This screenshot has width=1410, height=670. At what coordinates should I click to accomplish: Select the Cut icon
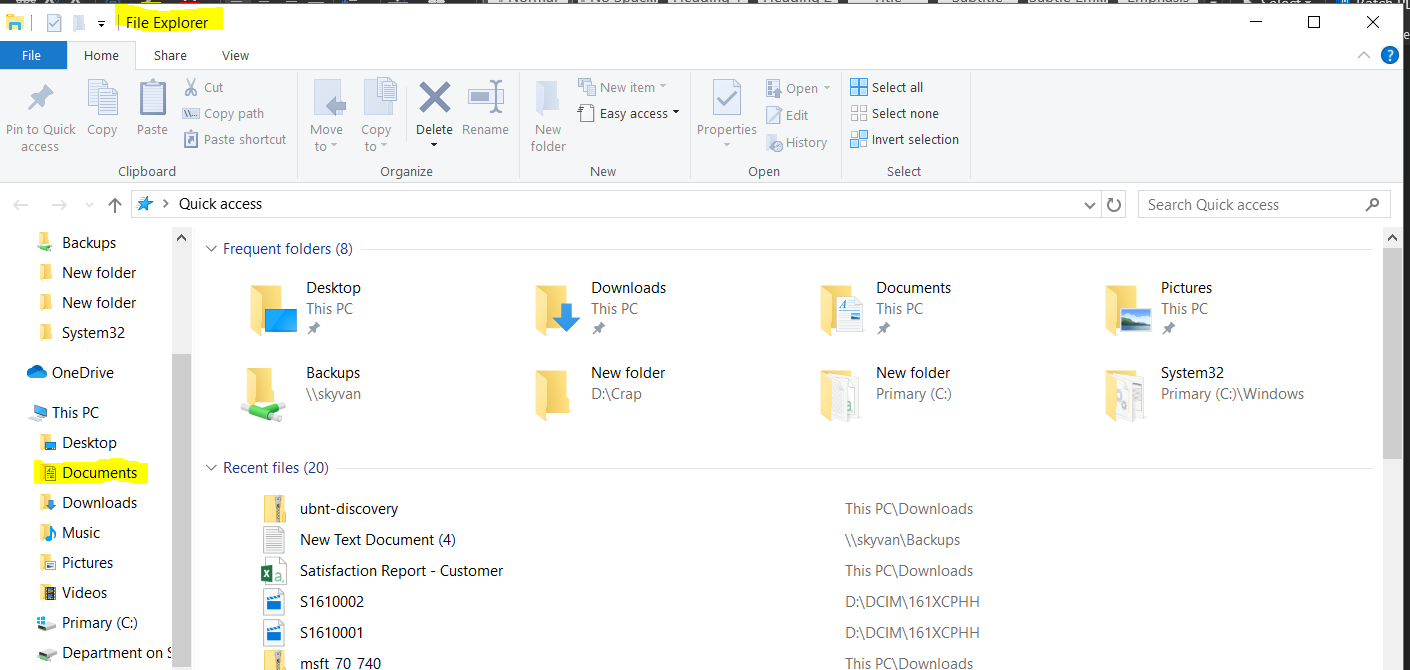coord(204,87)
